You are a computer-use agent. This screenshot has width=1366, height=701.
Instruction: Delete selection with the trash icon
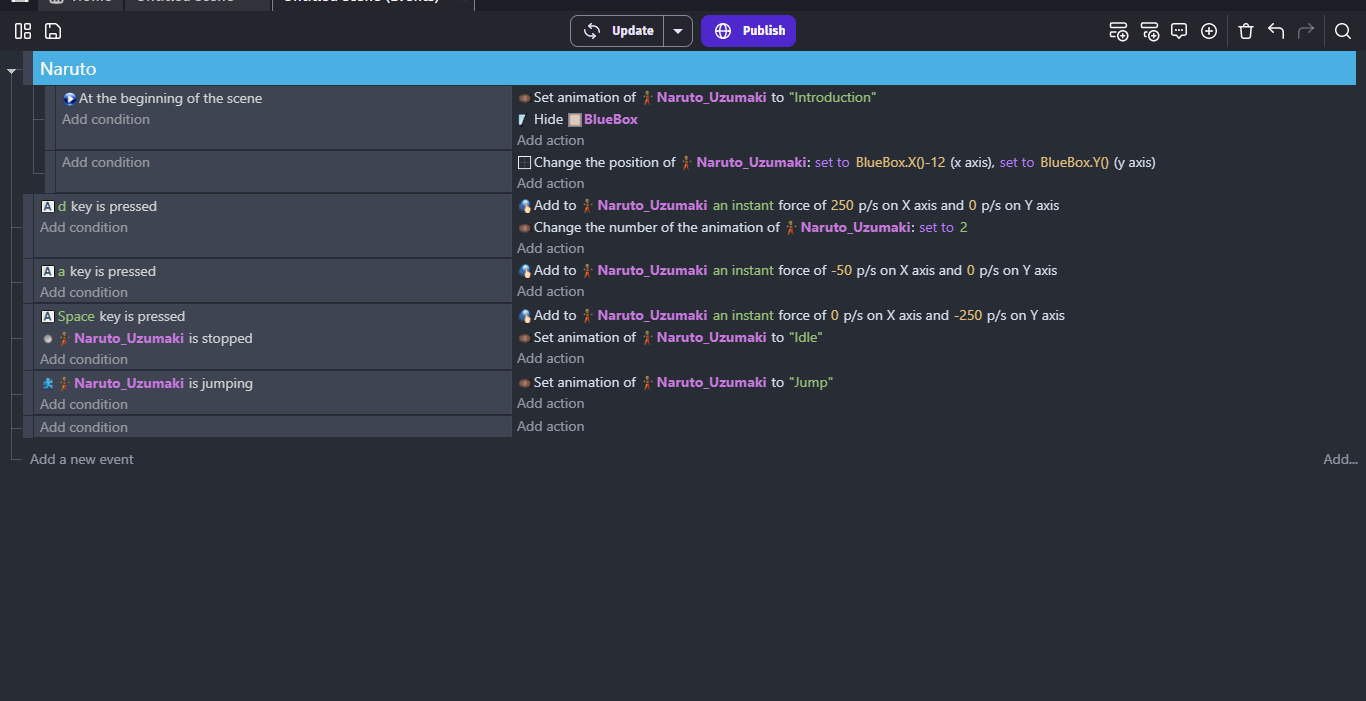pos(1246,31)
